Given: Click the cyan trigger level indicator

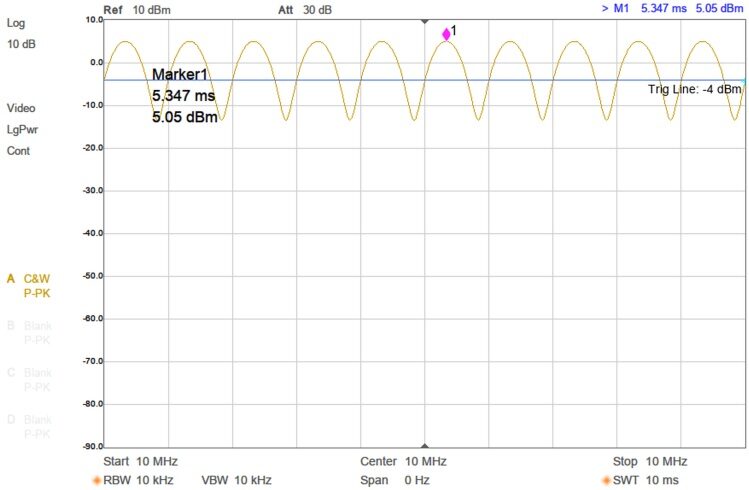Looking at the screenshot, I should point(743,82).
